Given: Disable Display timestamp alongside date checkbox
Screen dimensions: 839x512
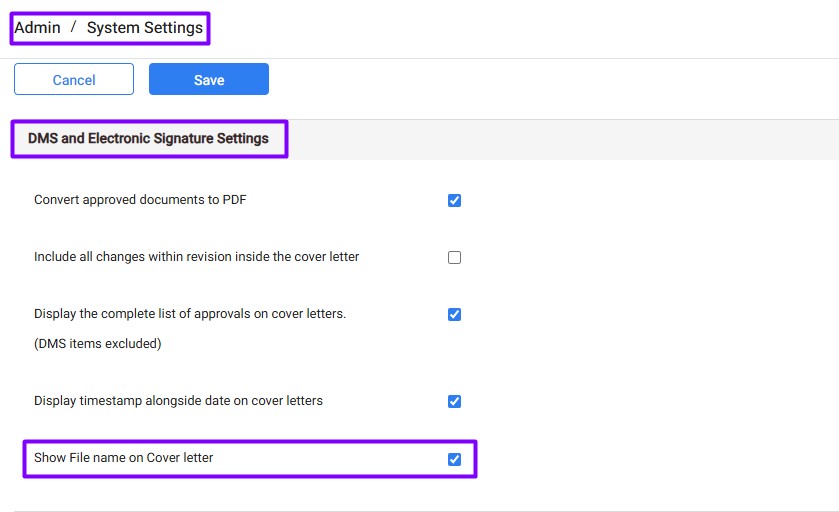Looking at the screenshot, I should tap(454, 401).
